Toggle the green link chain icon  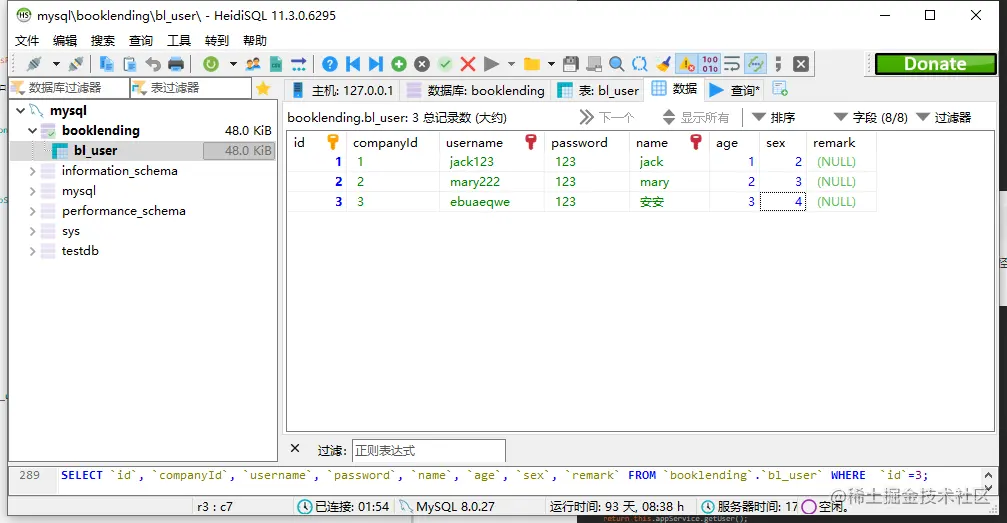(x=756, y=64)
